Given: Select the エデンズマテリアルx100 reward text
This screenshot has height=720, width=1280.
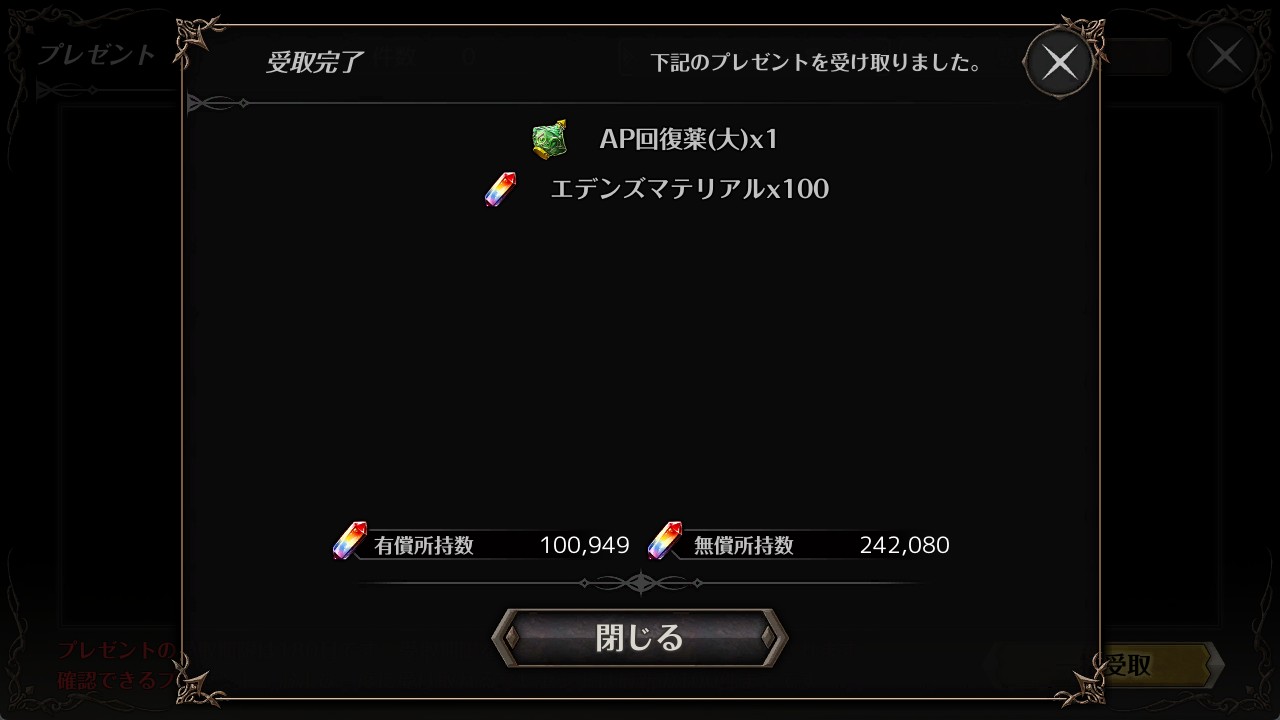Looking at the screenshot, I should click(690, 189).
